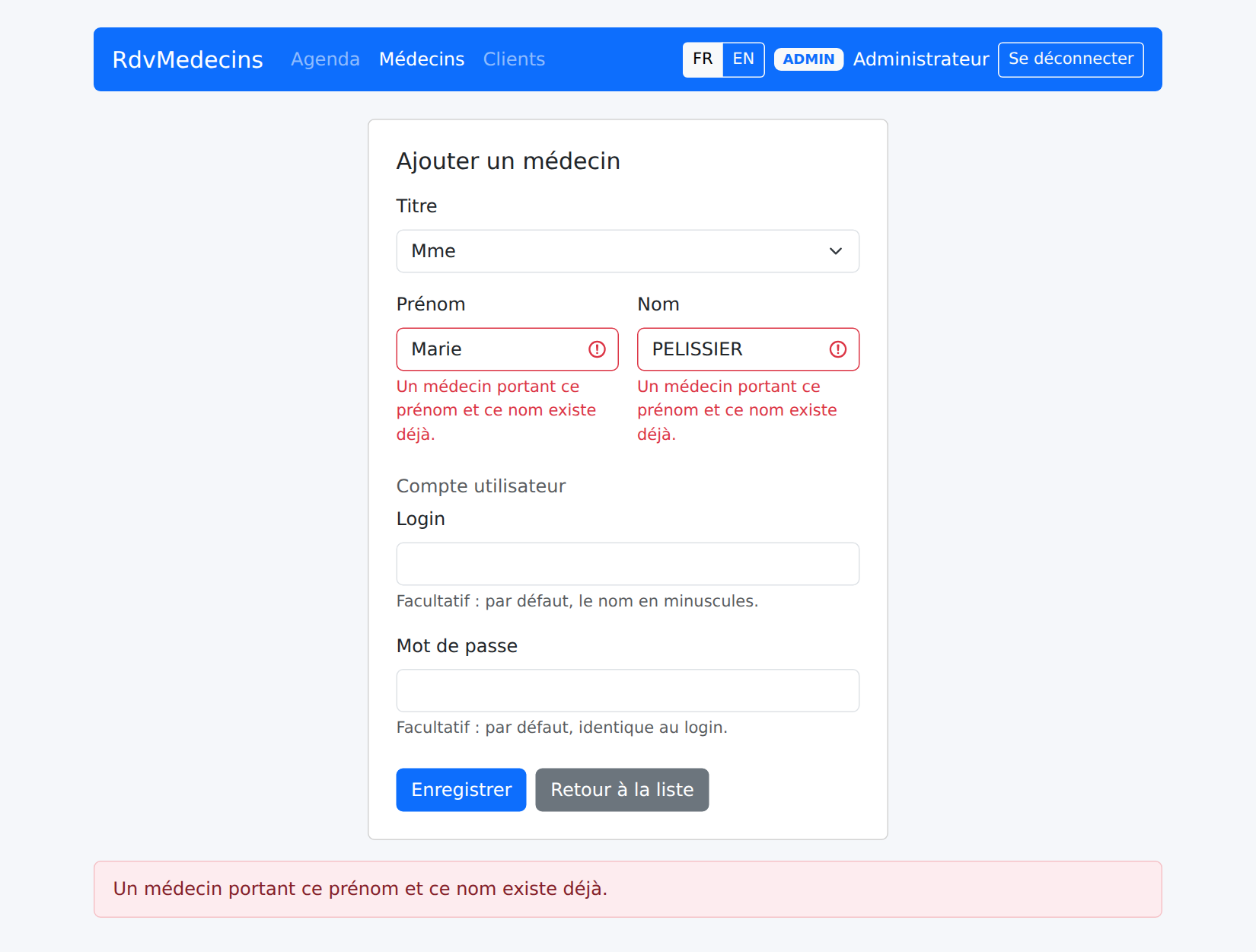Click the Titre dropdown chevron arrow
Image resolution: width=1256 pixels, height=952 pixels.
click(835, 251)
